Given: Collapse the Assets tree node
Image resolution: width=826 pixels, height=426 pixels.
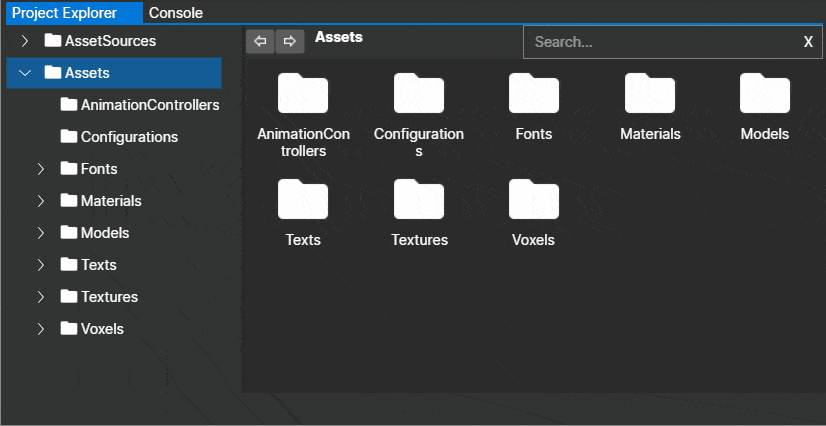Looking at the screenshot, I should [25, 73].
